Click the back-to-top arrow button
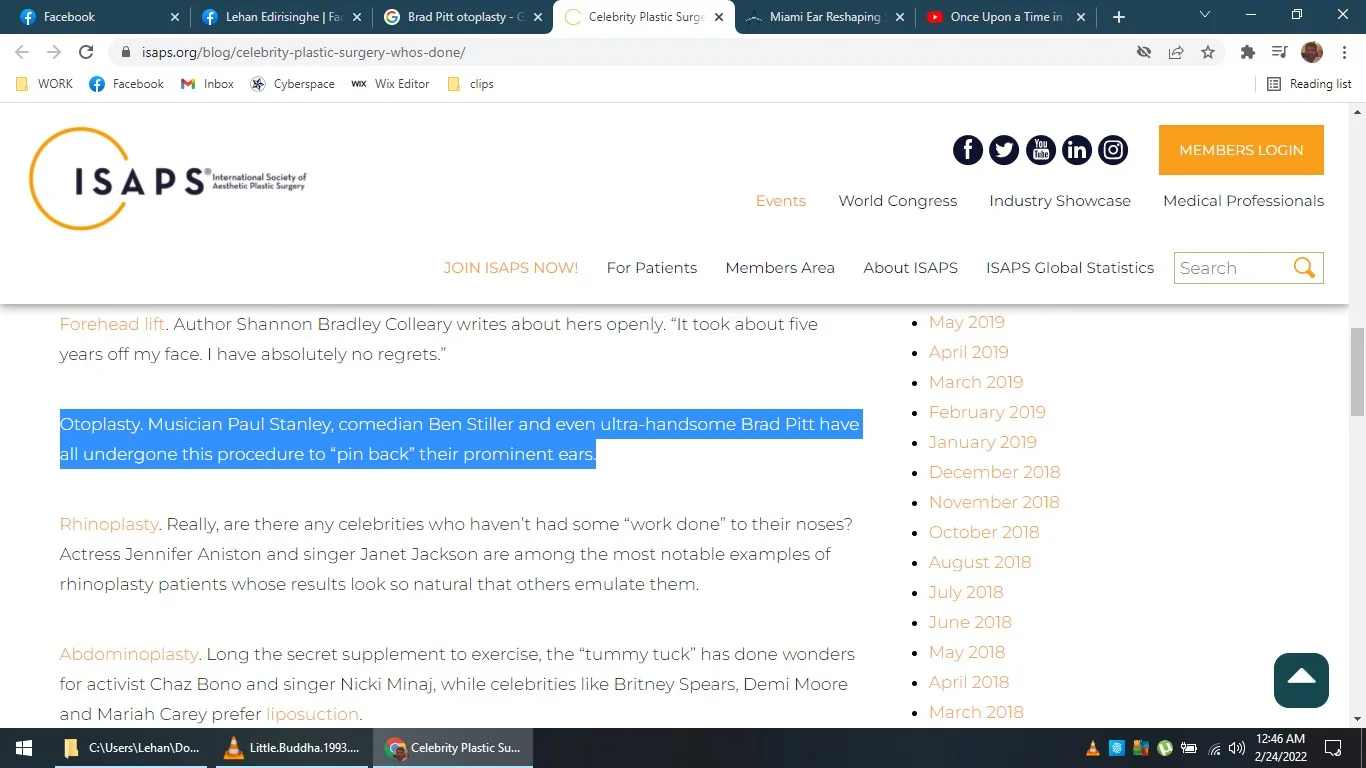This screenshot has width=1366, height=768. click(1301, 680)
